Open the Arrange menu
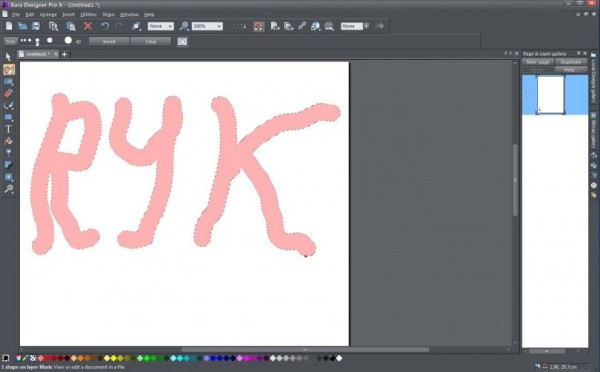Screen dimensions: 600x372 point(48,15)
